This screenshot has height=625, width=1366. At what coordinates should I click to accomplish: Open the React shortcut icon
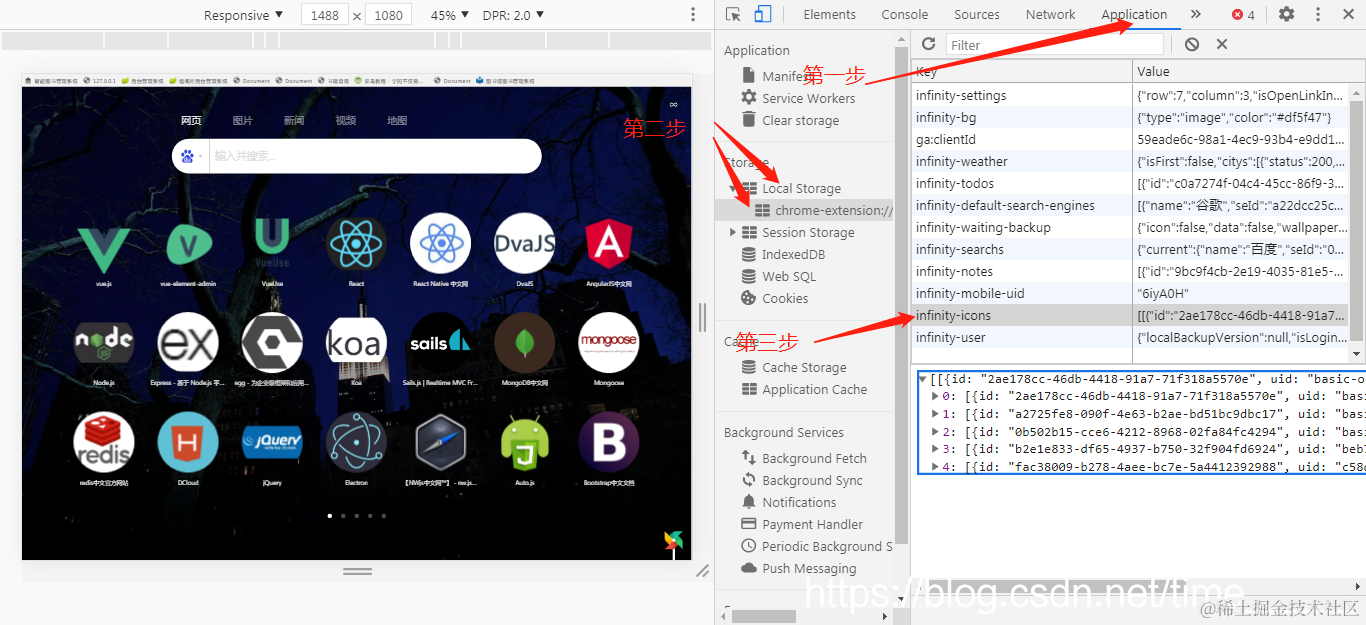[356, 243]
